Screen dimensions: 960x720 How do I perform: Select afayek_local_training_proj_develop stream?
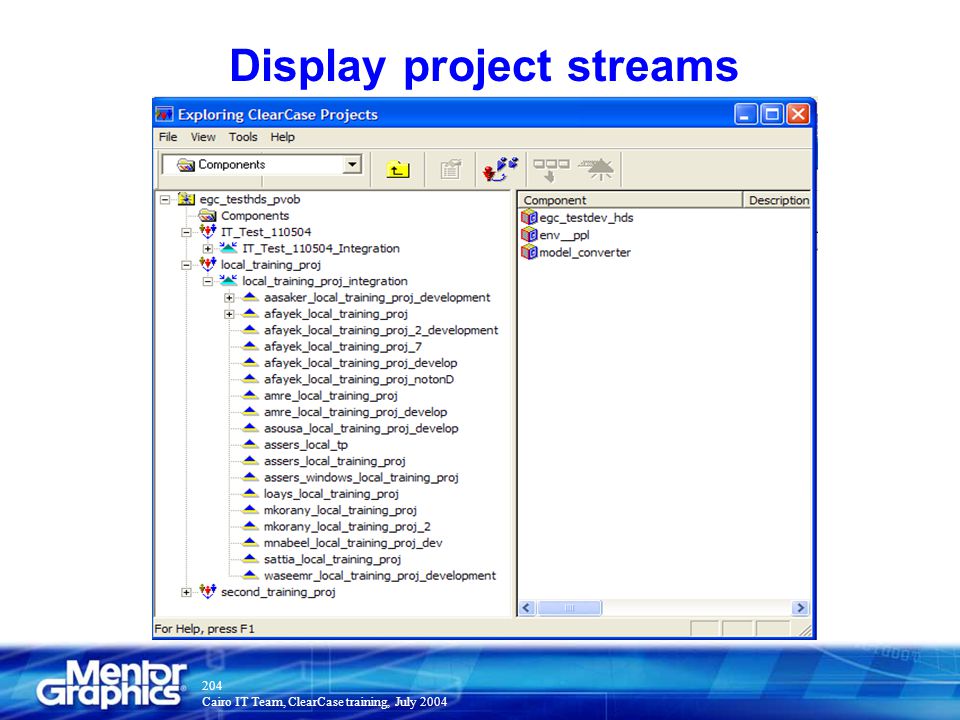pos(361,362)
